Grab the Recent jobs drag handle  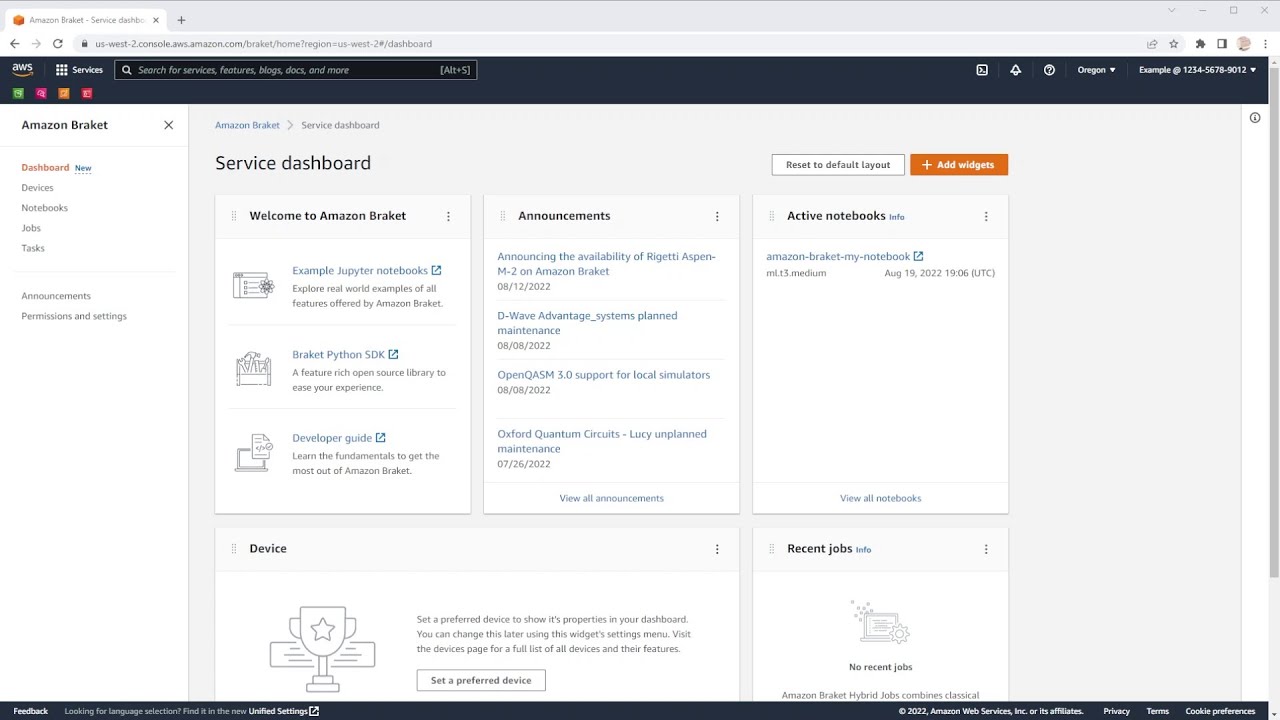click(772, 549)
